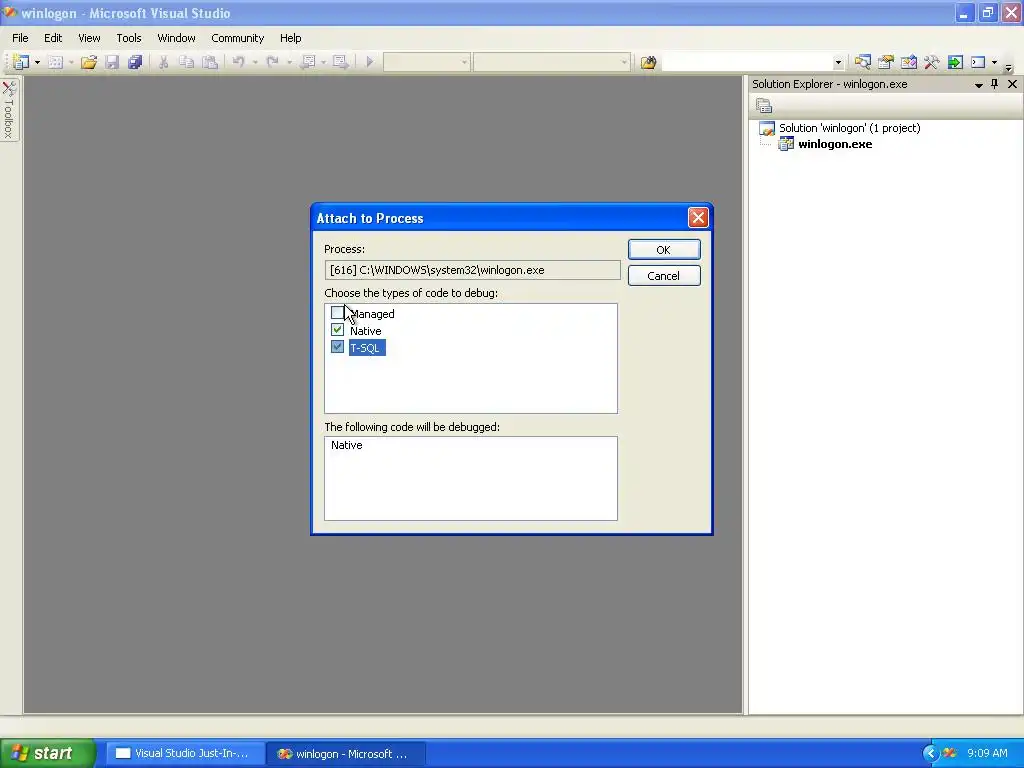Click the Process path field
The width and height of the screenshot is (1024, 768).
click(472, 270)
